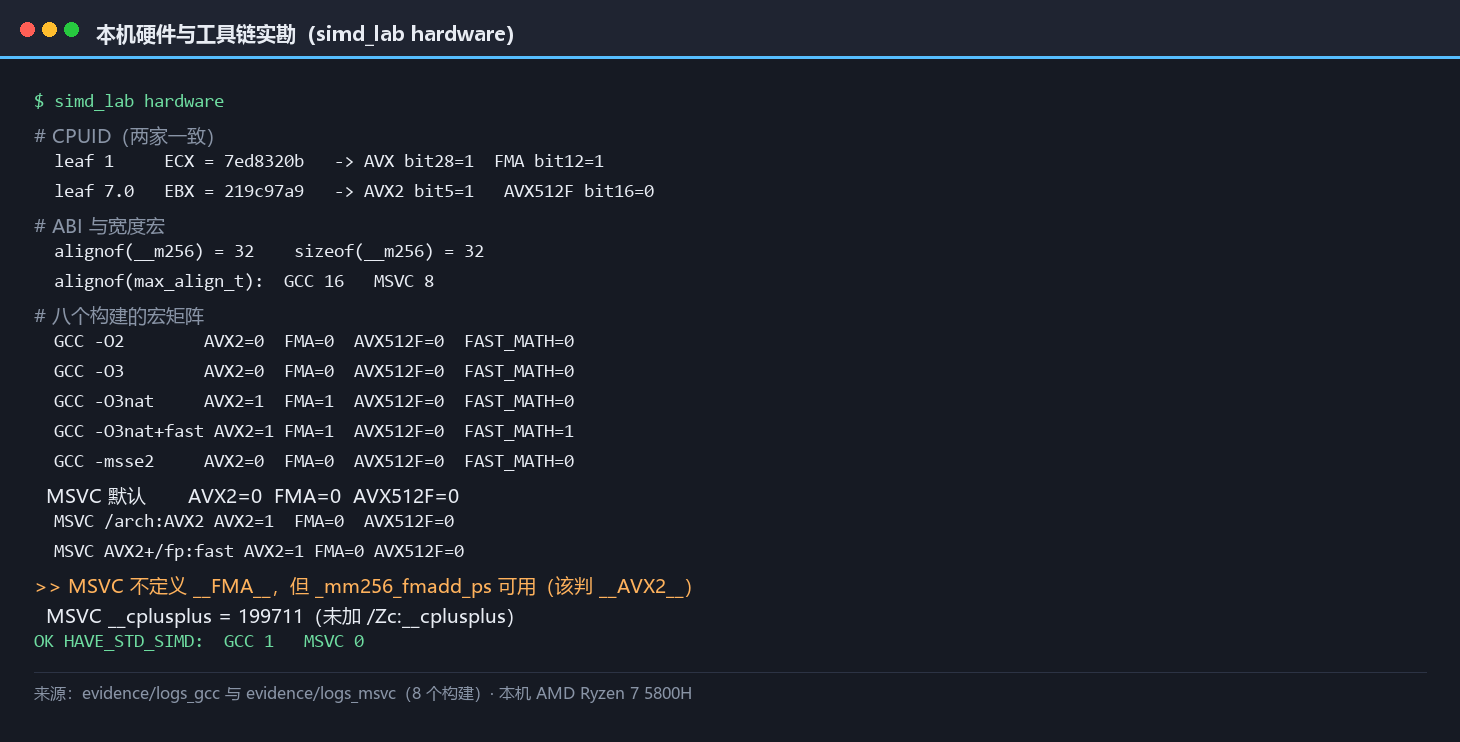Maximize the window with the green button
Viewport: 1460px width, 742px height.
[71, 30]
